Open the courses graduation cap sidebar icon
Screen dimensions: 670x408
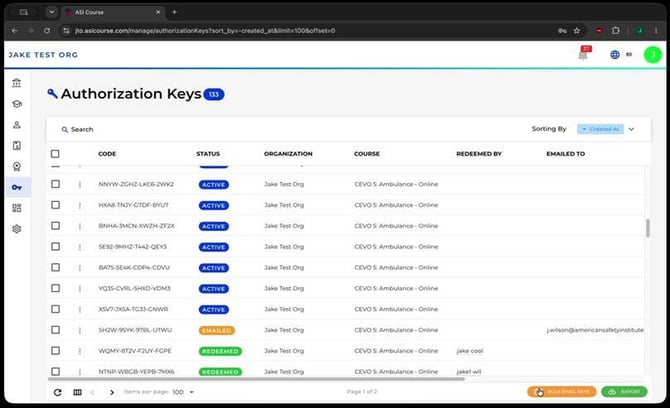(x=17, y=104)
